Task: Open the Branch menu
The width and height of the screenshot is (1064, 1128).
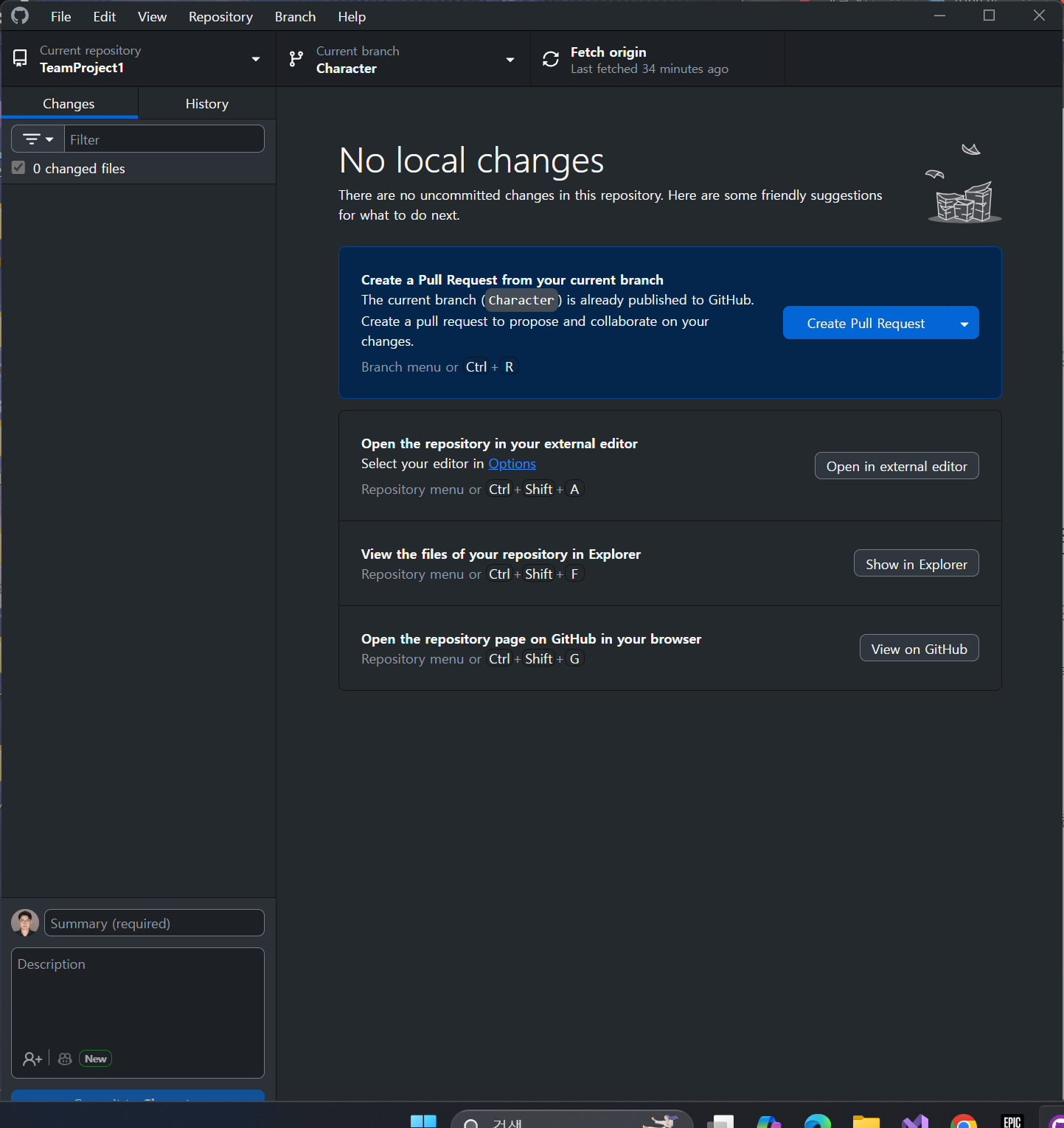Action: [295, 16]
